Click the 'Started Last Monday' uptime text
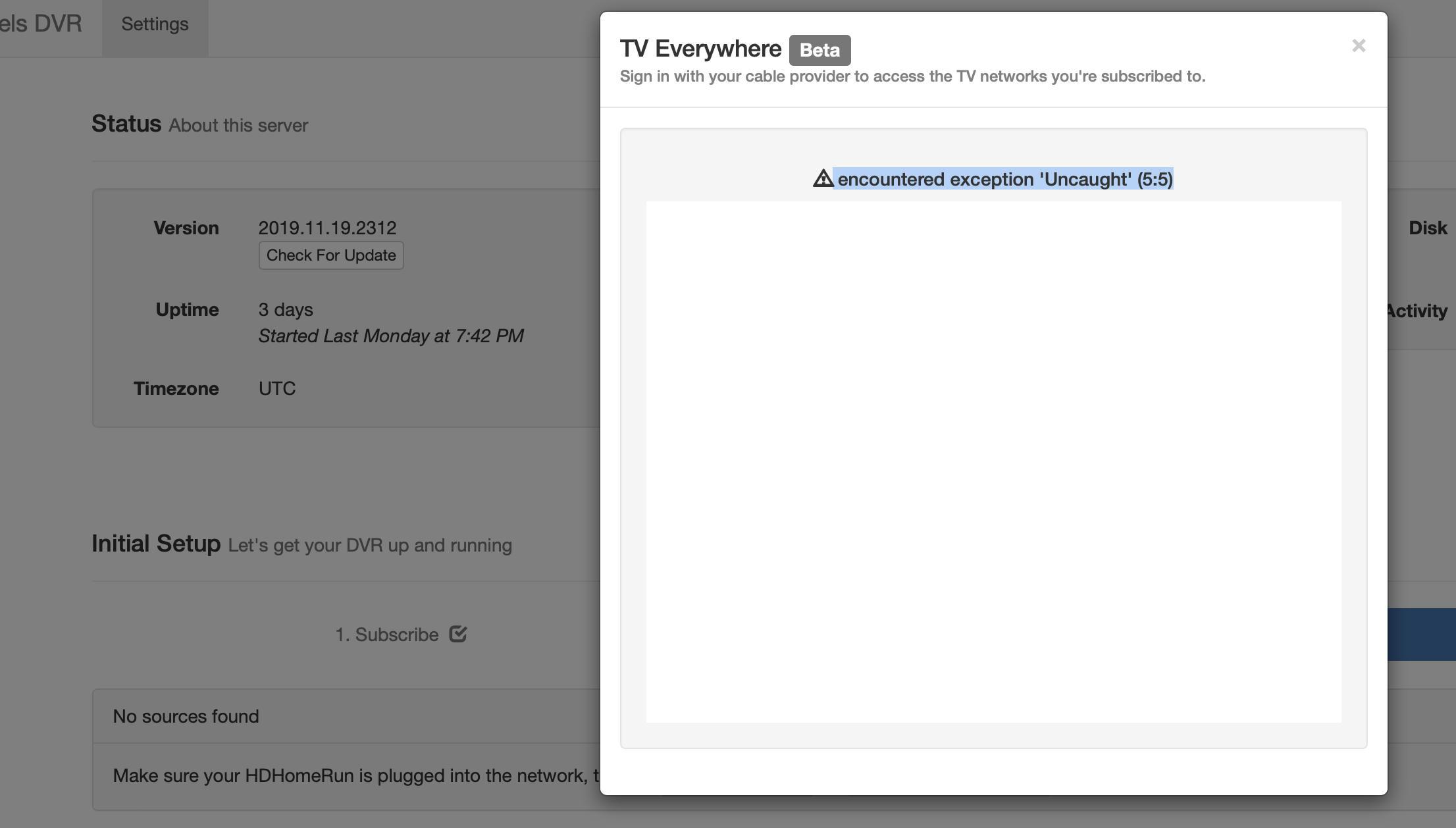 tap(391, 336)
